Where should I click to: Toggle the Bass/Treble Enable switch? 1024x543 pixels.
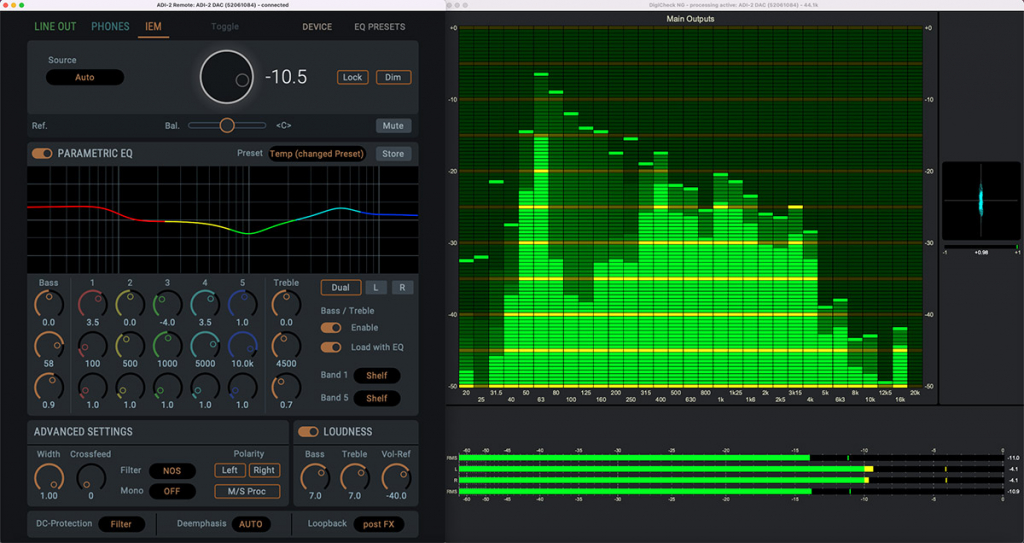pyautogui.click(x=330, y=328)
